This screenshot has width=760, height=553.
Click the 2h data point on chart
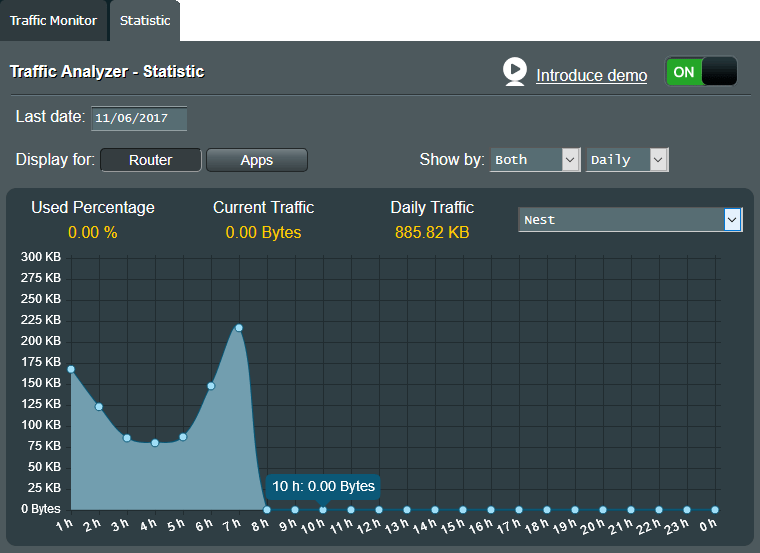coord(99,407)
